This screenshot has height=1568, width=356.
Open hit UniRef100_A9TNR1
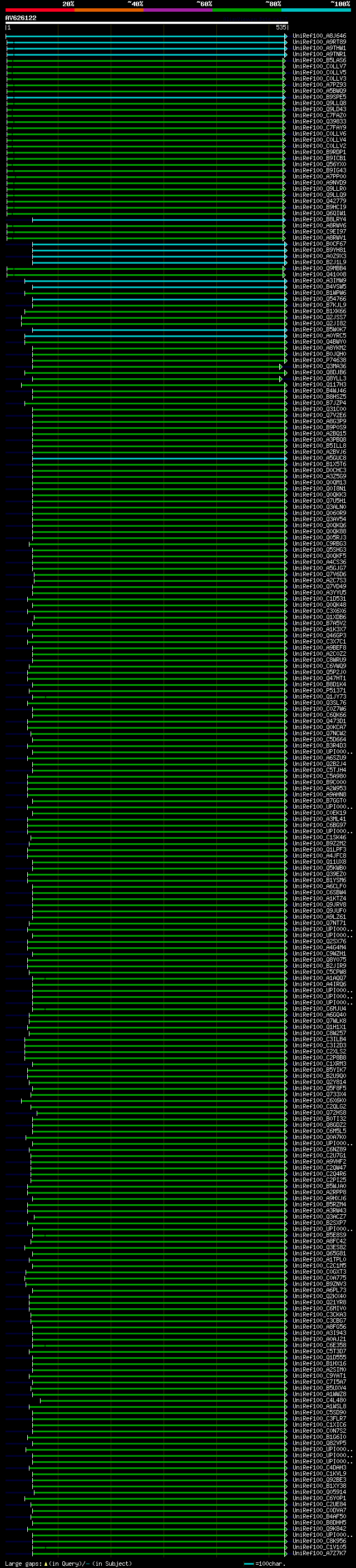click(x=319, y=54)
